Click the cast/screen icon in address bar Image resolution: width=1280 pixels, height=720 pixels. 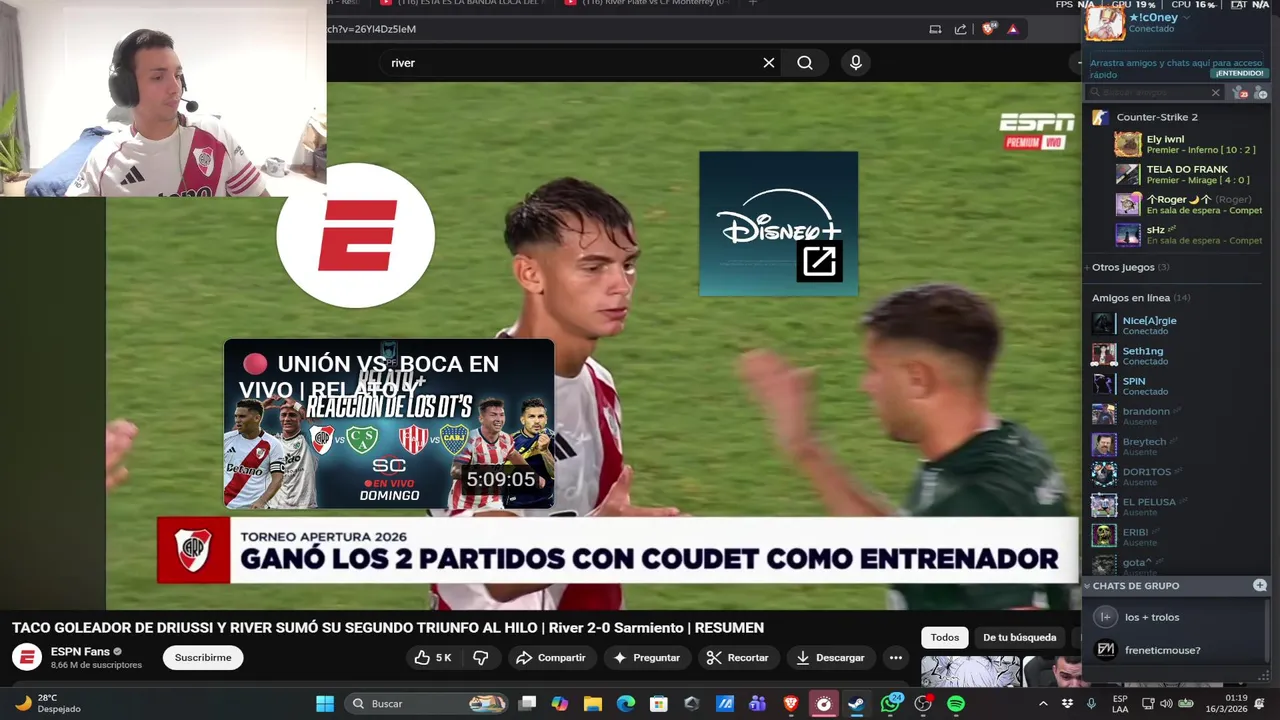click(x=935, y=29)
